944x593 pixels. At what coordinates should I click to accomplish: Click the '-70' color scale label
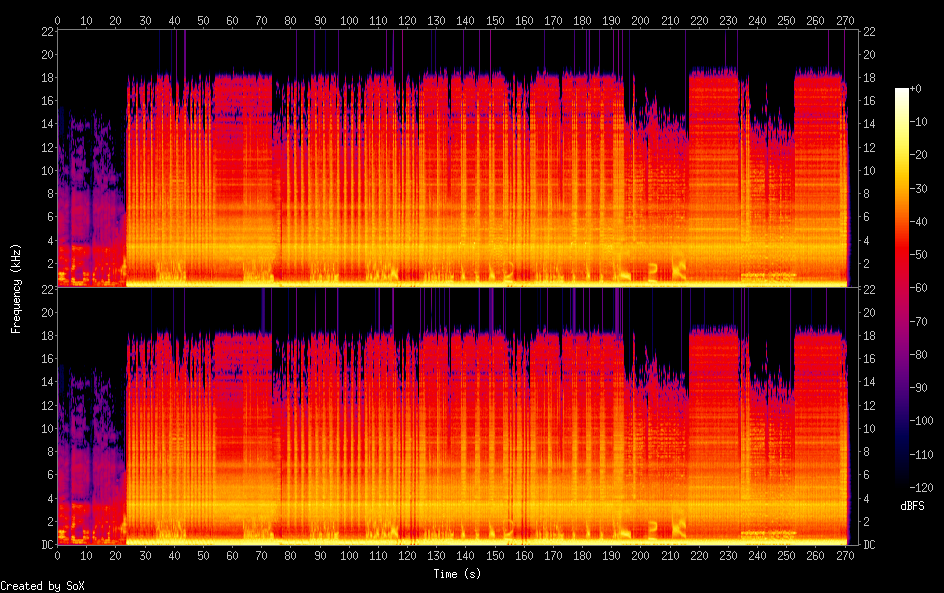tap(918, 321)
